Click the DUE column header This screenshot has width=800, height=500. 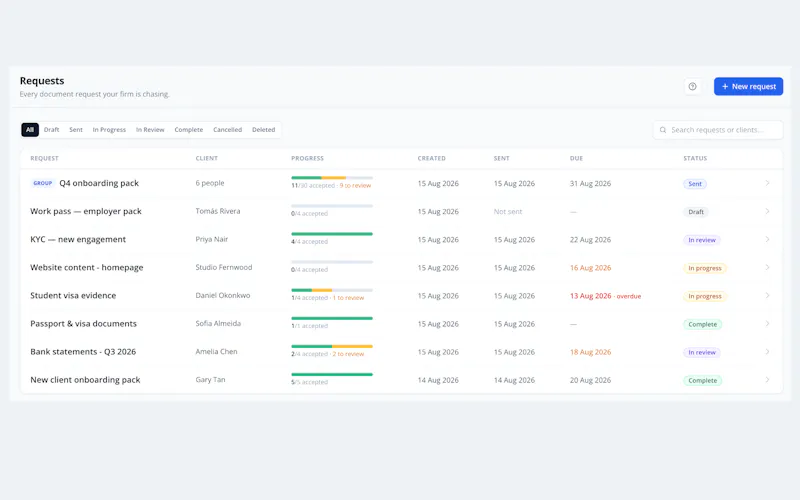[577, 158]
